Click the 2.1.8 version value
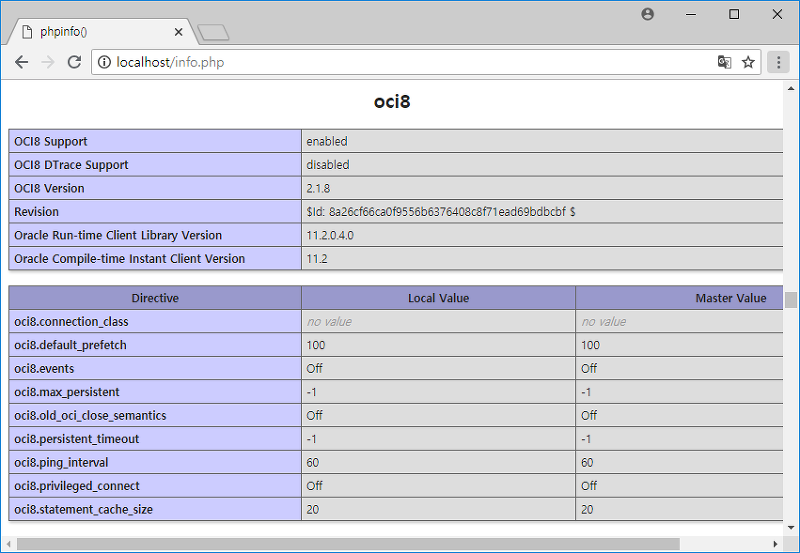 tap(318, 188)
